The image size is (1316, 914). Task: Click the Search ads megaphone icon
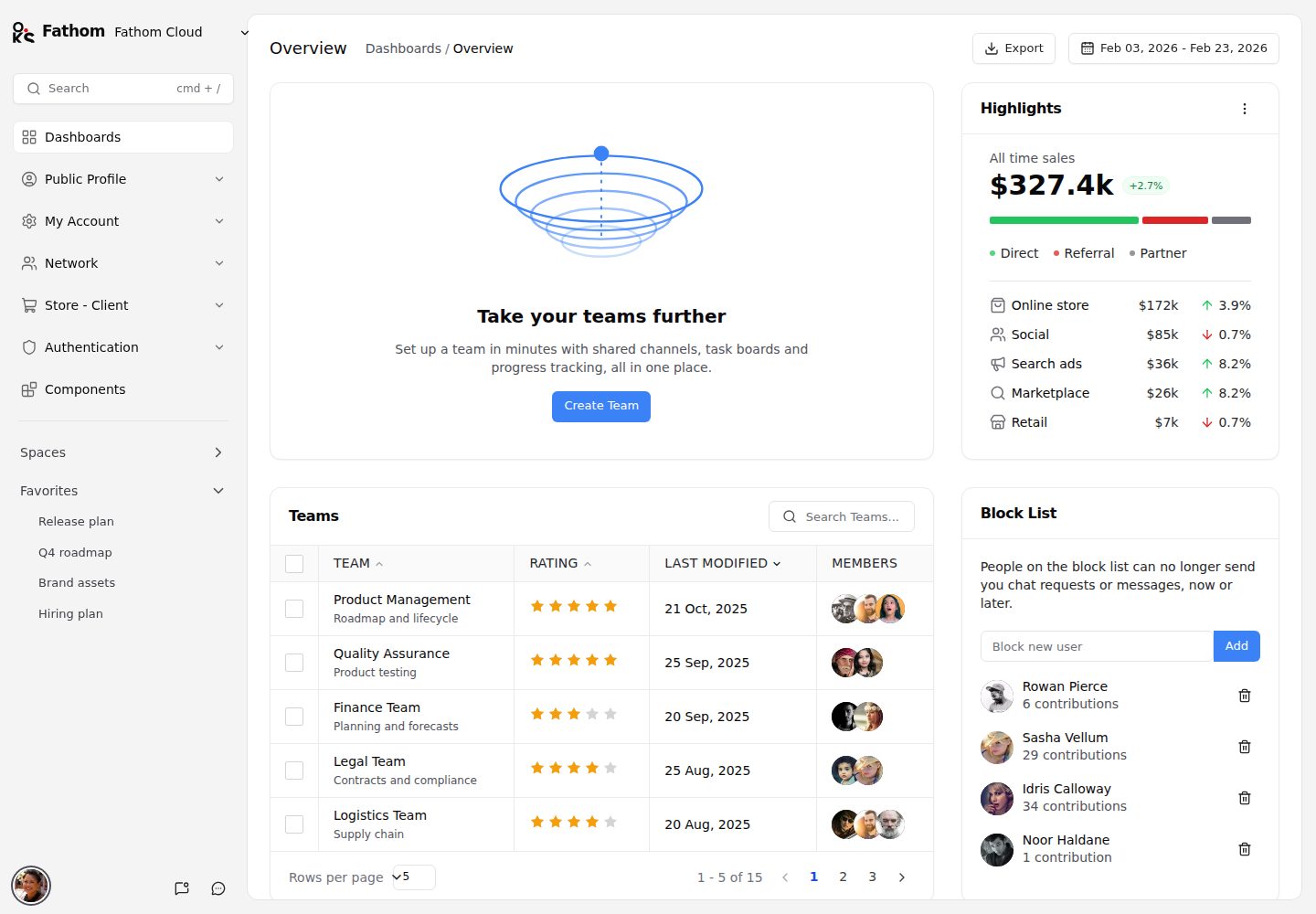point(997,364)
